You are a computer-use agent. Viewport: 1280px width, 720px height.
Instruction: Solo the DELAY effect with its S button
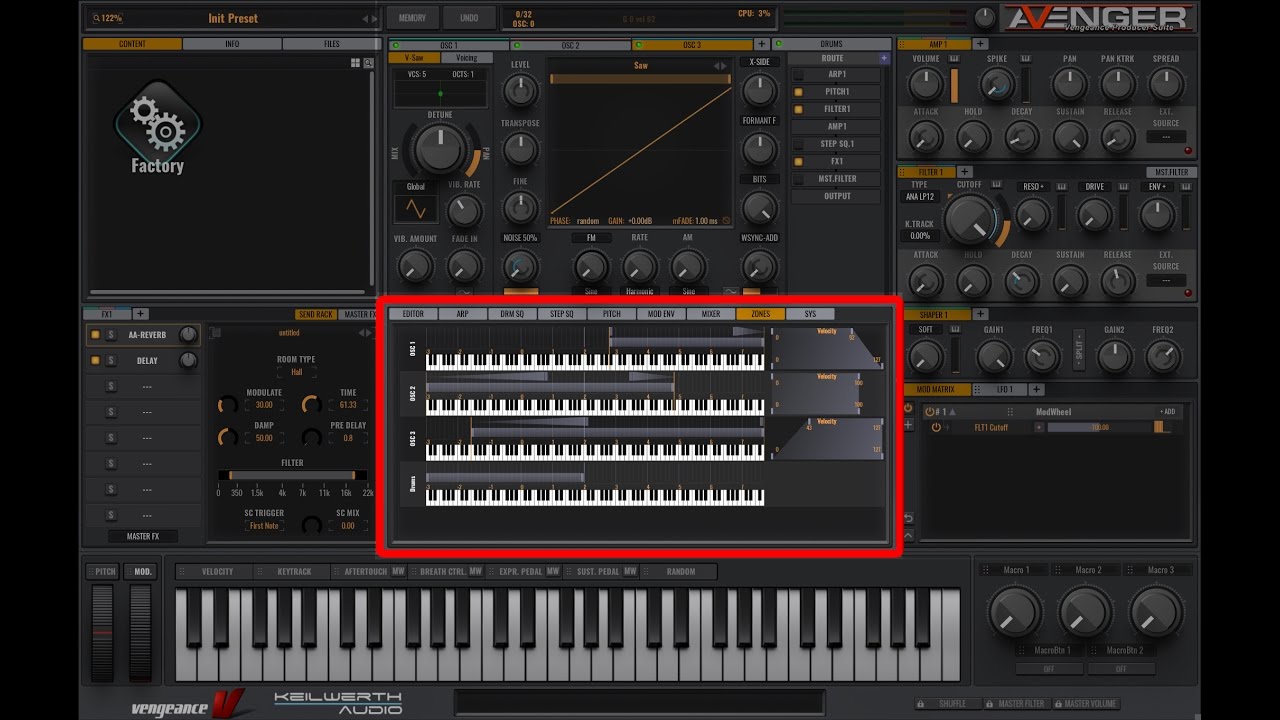point(110,361)
